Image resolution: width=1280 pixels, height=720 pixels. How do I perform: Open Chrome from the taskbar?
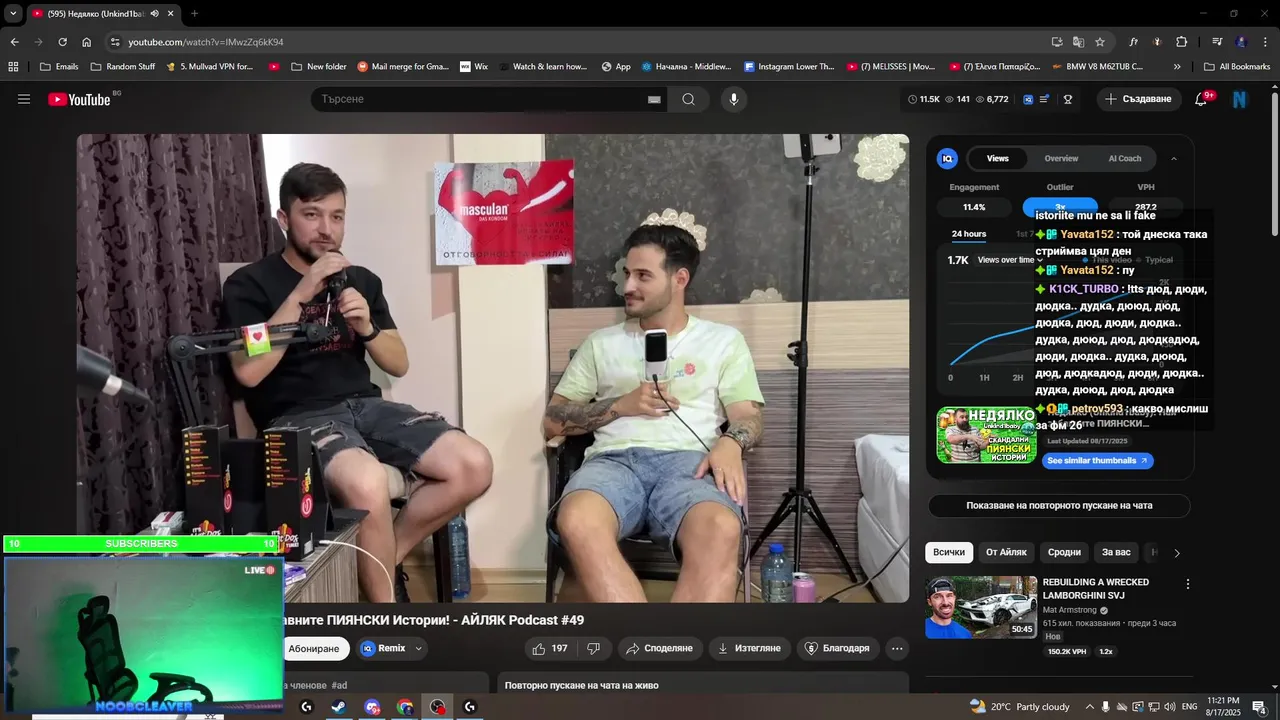[405, 707]
